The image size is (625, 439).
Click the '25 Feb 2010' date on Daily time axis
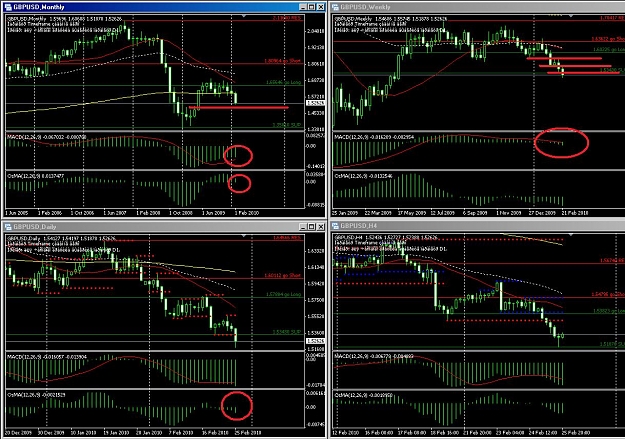pos(248,433)
